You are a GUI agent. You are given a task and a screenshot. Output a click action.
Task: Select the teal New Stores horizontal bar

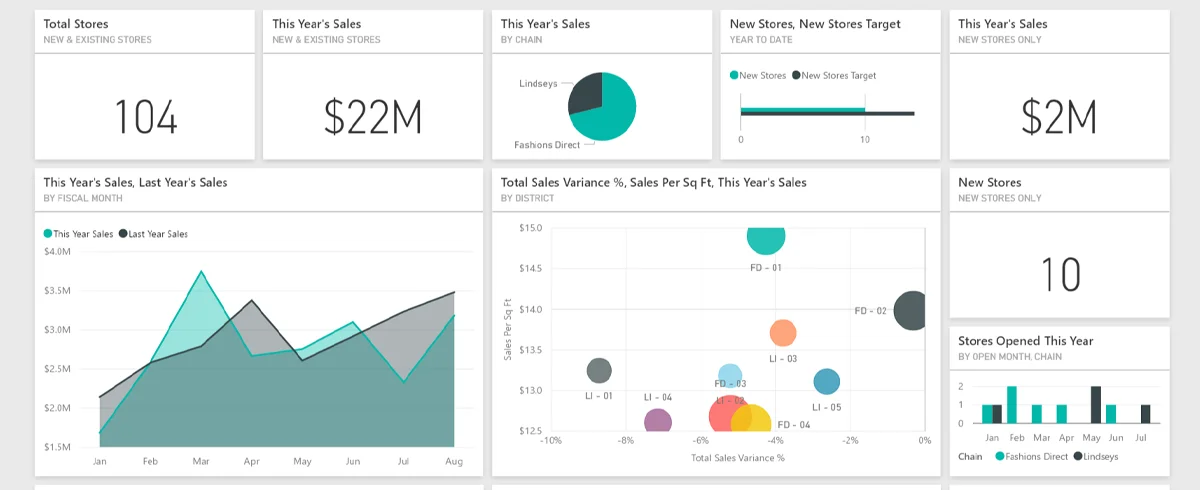pyautogui.click(x=803, y=108)
